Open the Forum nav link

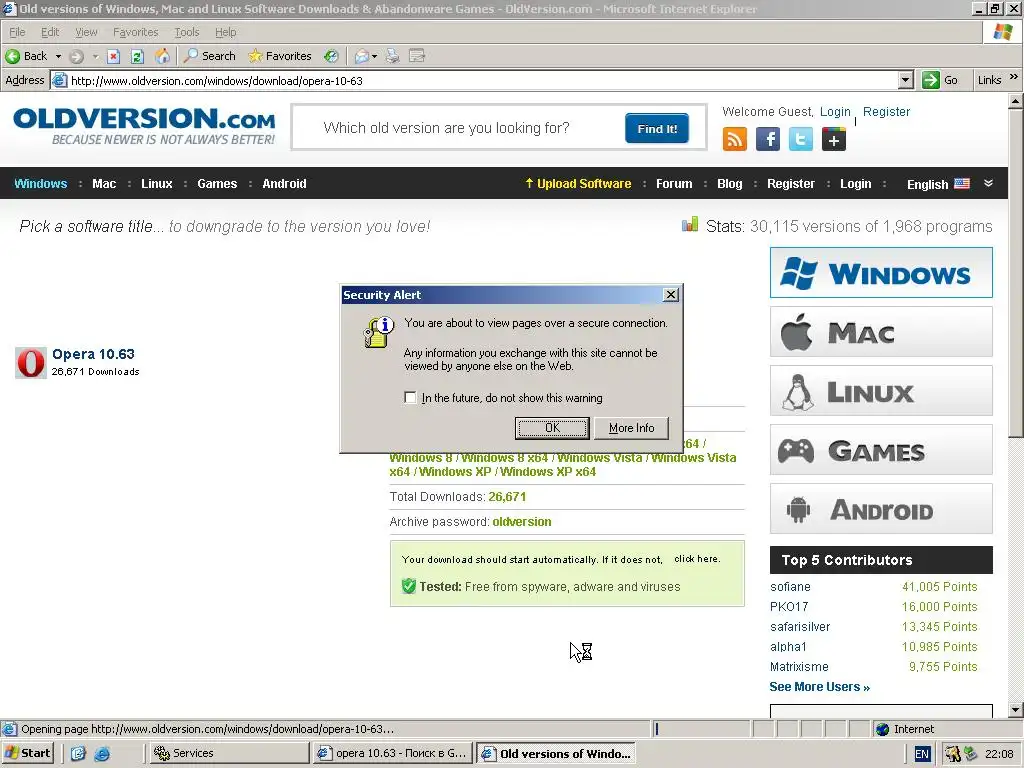click(674, 184)
